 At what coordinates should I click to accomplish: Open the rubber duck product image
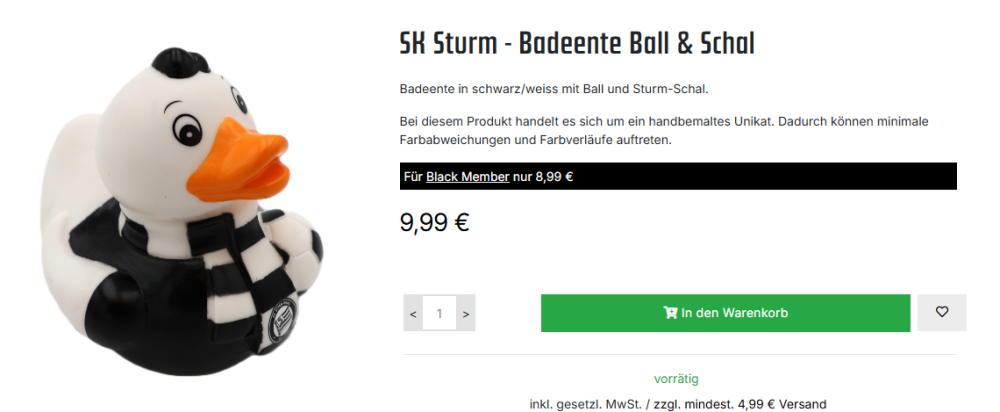click(182, 210)
